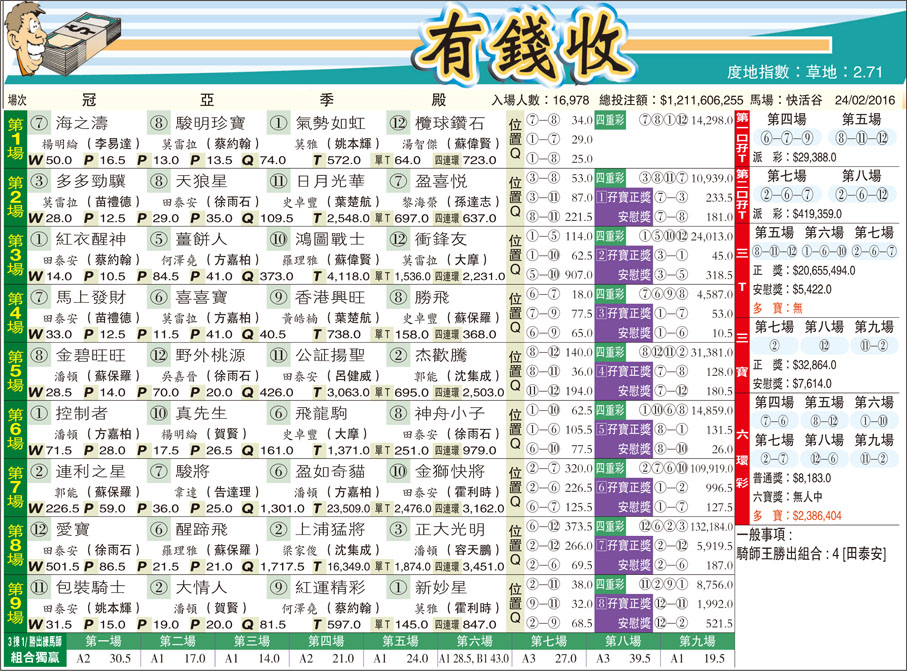This screenshot has width=907, height=671.
Task: Click circled number 7 beside 海之濤
Action: (39, 123)
